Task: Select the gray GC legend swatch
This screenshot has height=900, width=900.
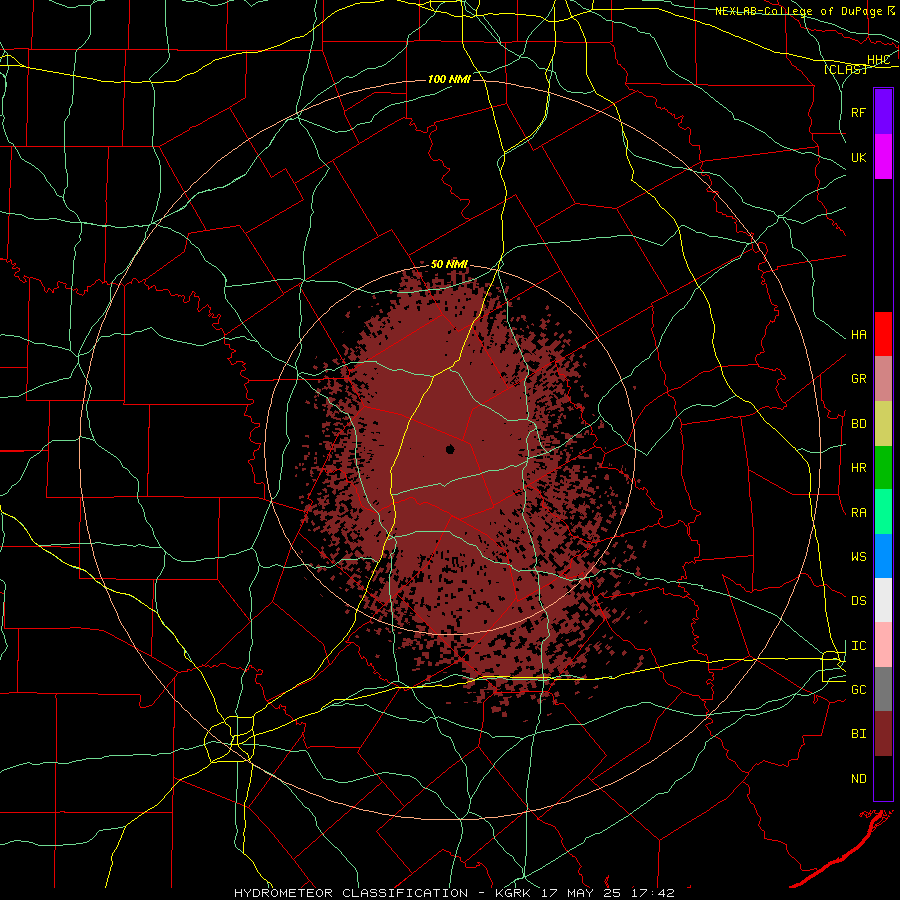Action: 883,689
